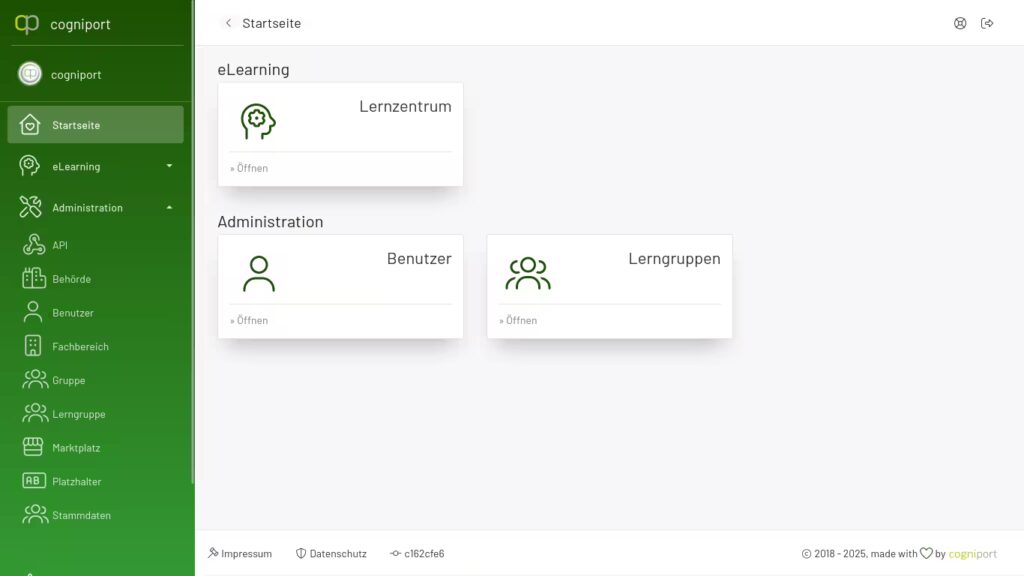The height and width of the screenshot is (576, 1024).
Task: Open Fachbereich menu entry
Action: coord(80,347)
